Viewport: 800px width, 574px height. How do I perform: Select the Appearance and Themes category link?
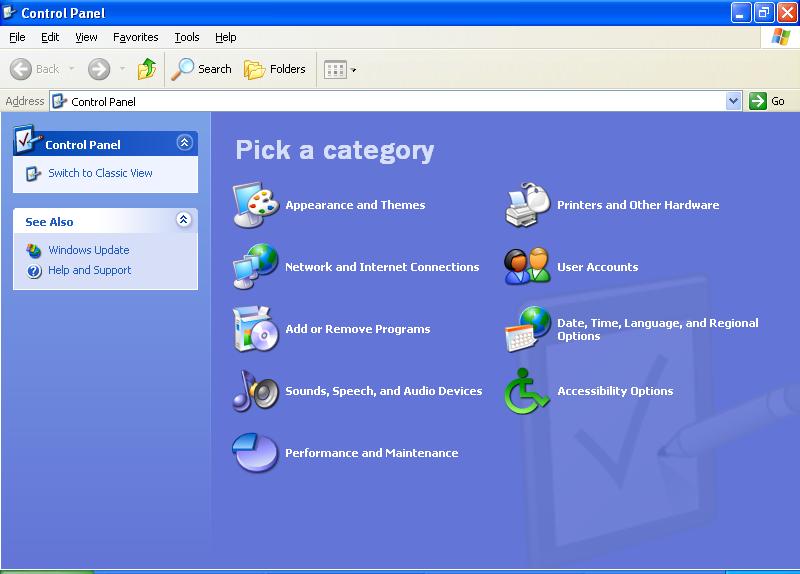pyautogui.click(x=355, y=205)
